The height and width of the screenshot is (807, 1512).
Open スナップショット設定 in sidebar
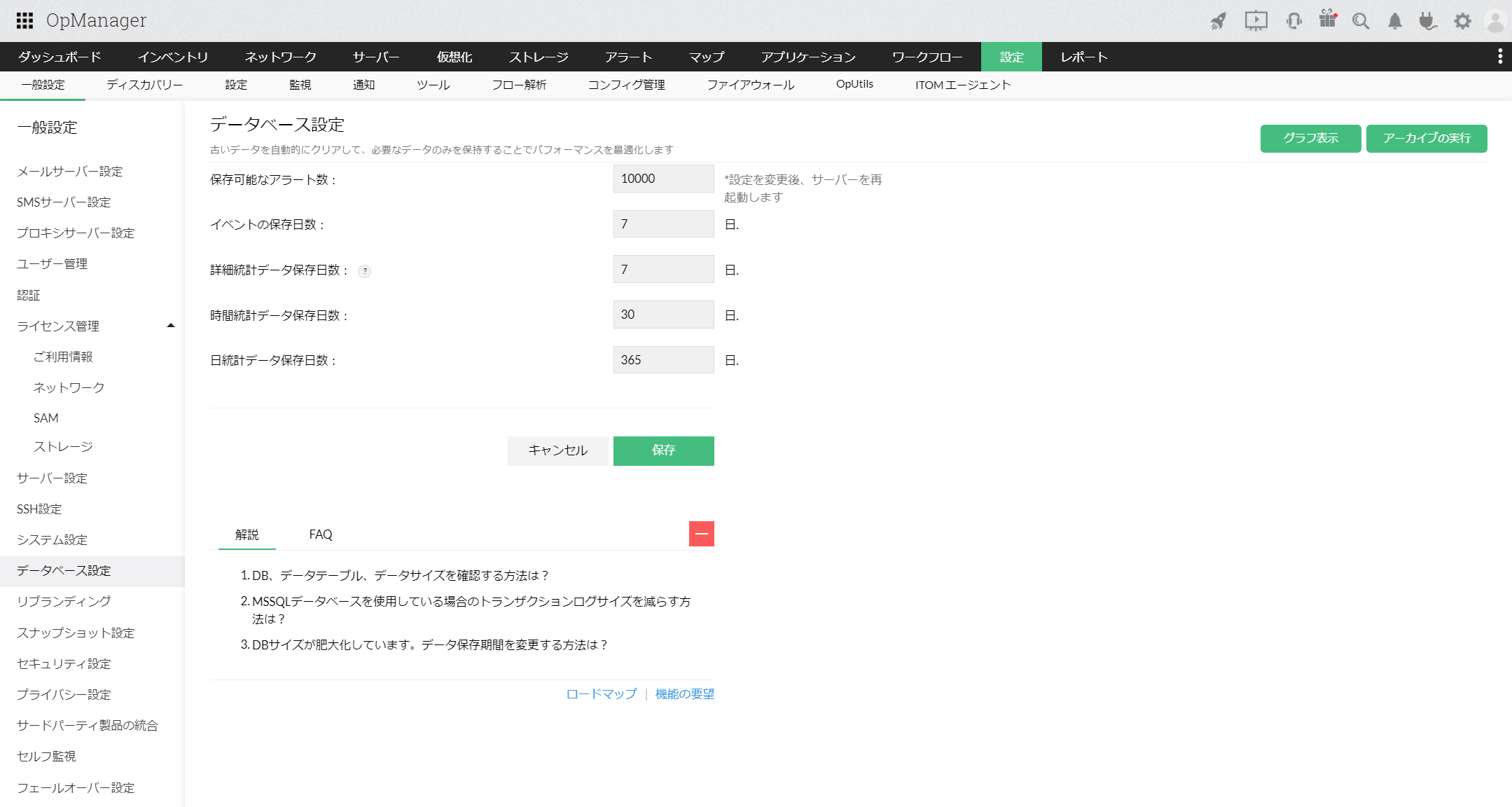coord(76,633)
